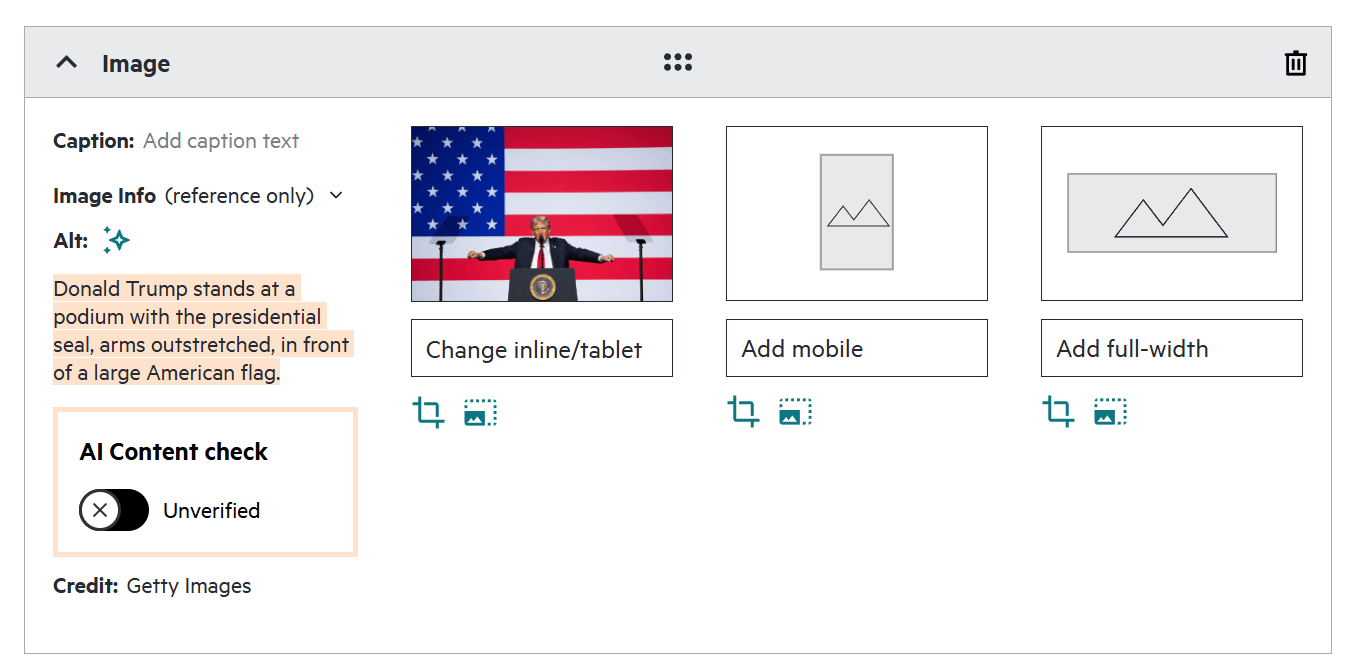Open the crop tool under mobile image

click(743, 411)
